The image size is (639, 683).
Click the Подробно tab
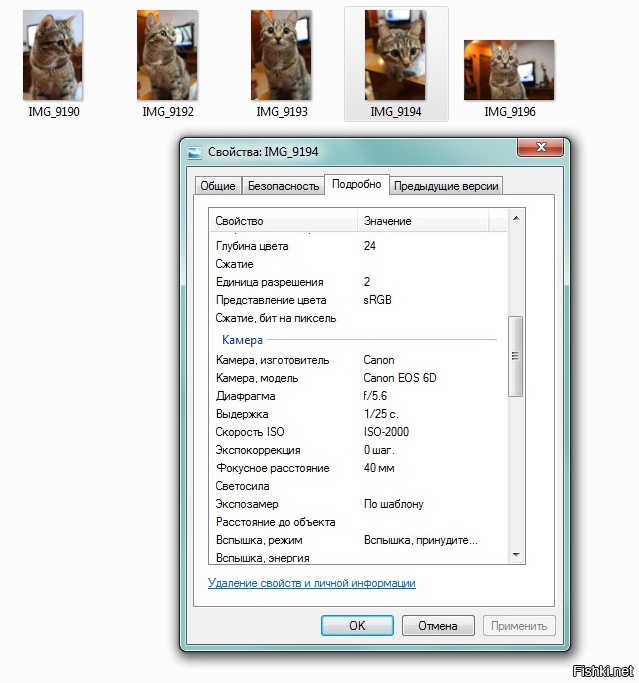(x=356, y=185)
